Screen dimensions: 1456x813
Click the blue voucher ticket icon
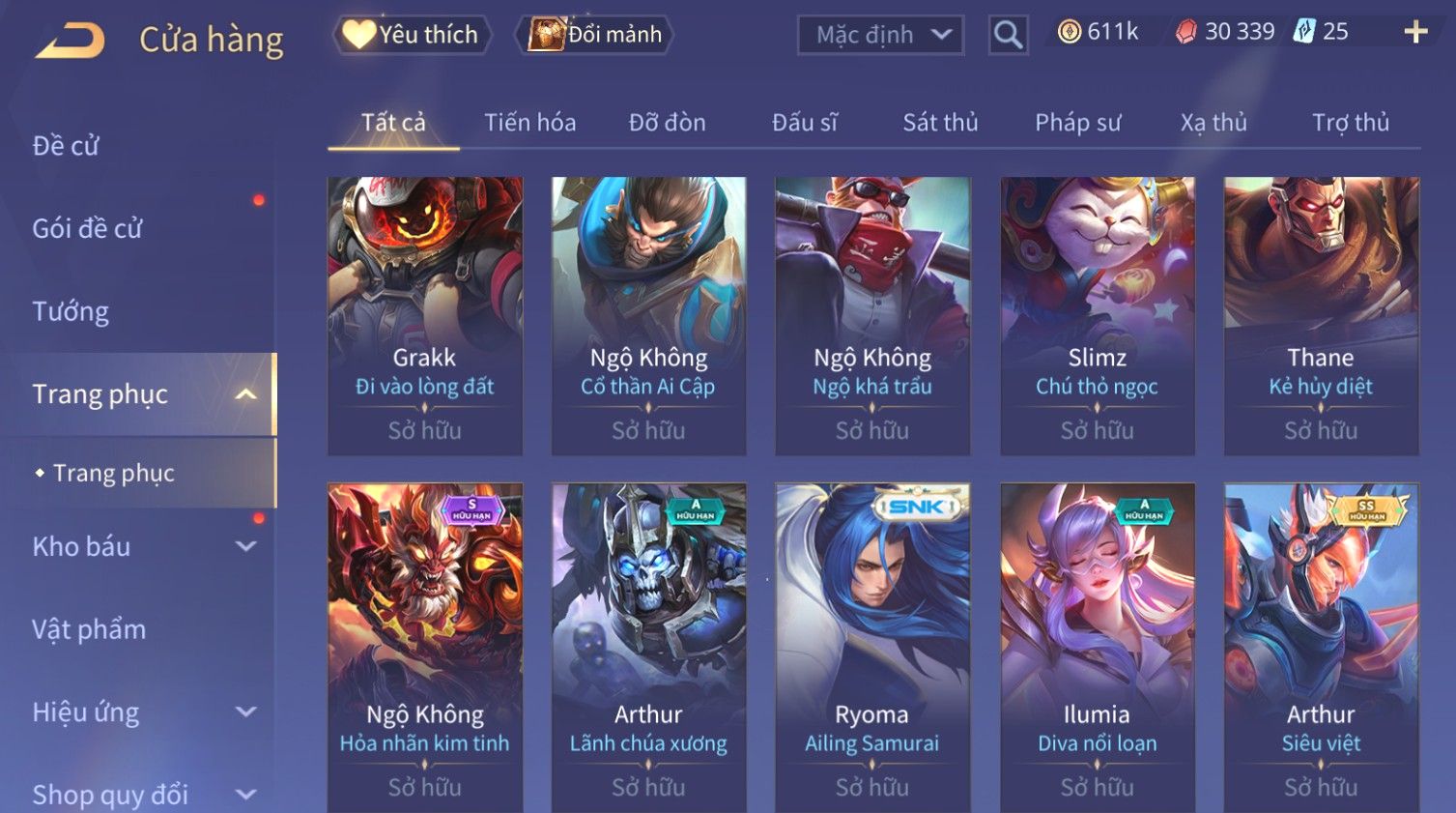1304,32
